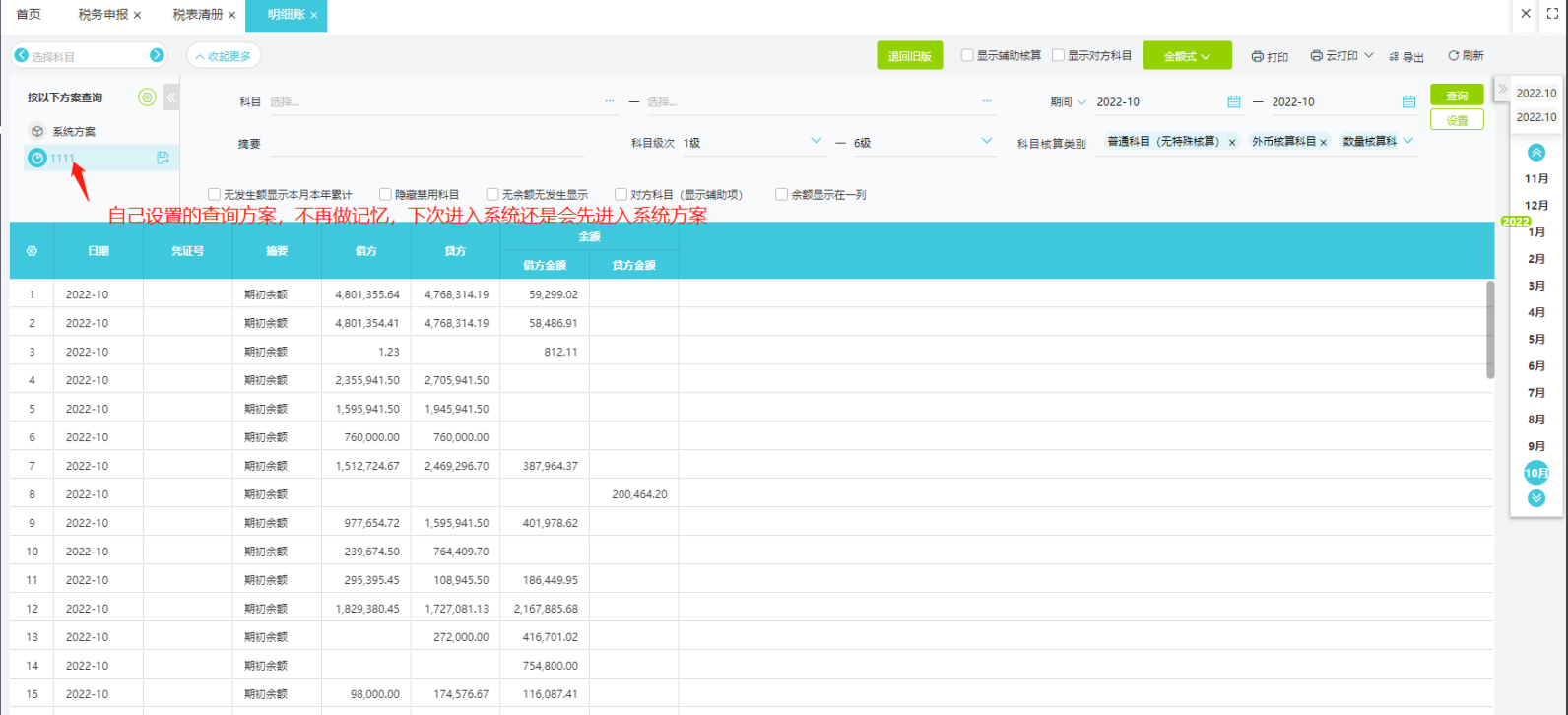This screenshot has width=1568, height=715.
Task: Click the 摘要 filter input field
Action: 426,144
